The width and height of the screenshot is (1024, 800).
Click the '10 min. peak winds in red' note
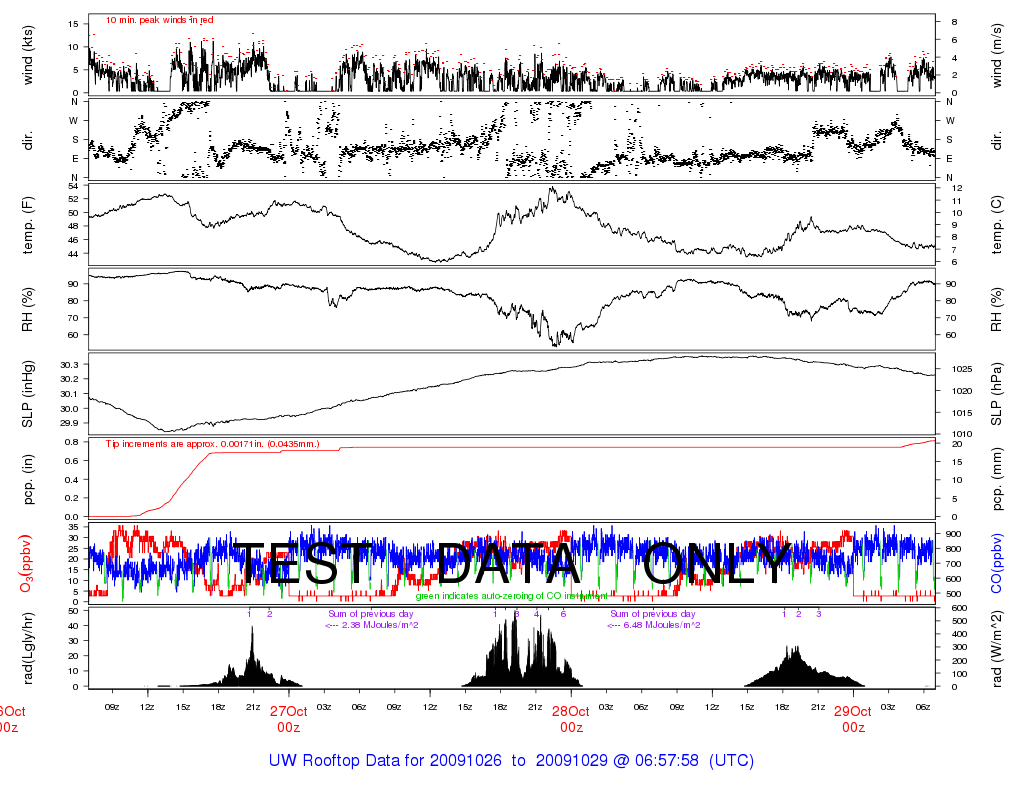[x=159, y=20]
